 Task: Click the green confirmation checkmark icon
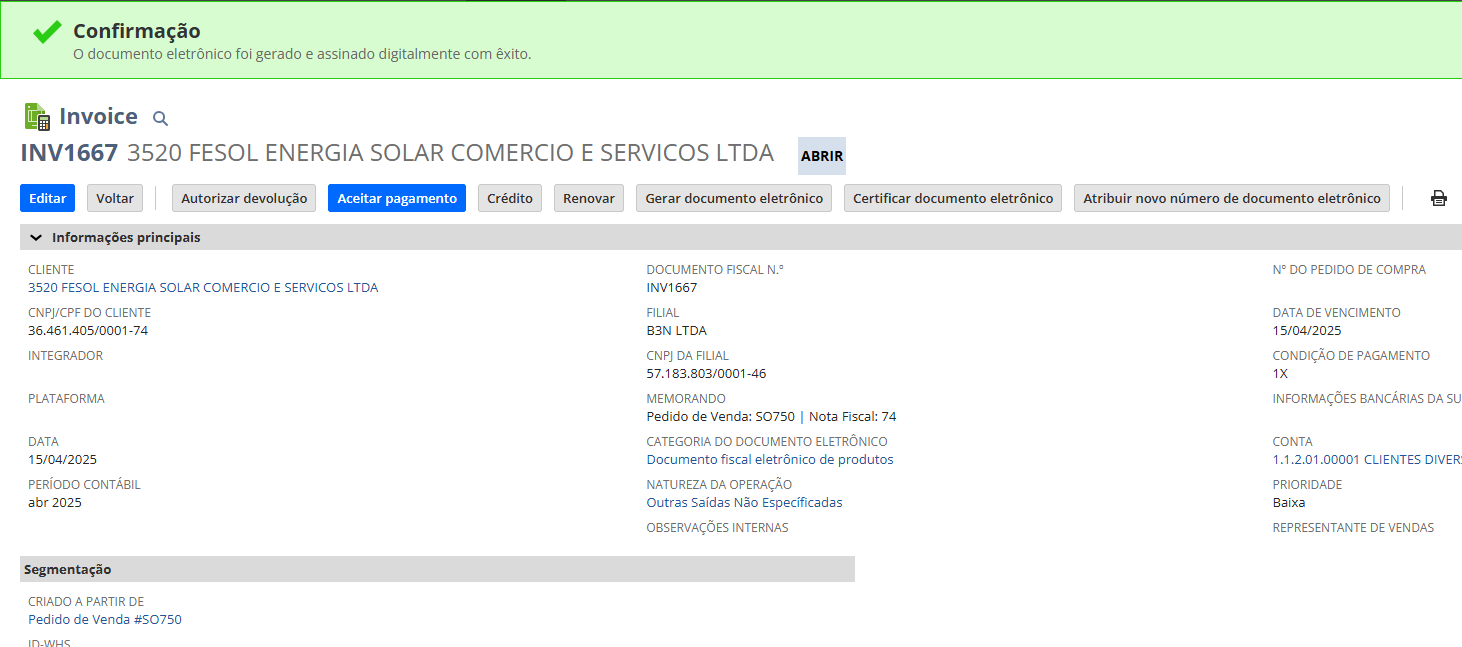point(47,32)
